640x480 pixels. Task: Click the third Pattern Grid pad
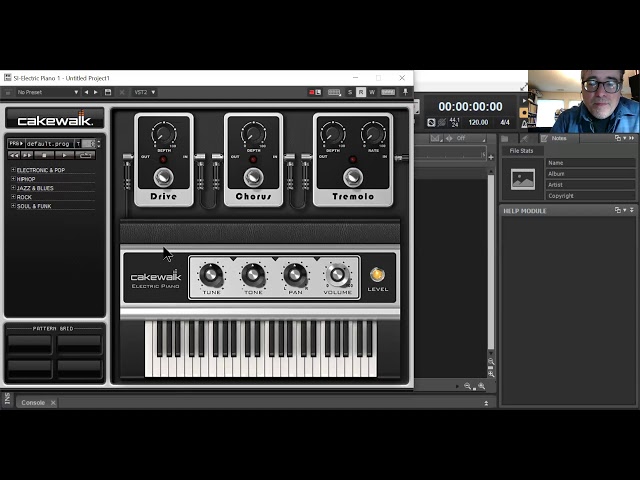(30, 369)
